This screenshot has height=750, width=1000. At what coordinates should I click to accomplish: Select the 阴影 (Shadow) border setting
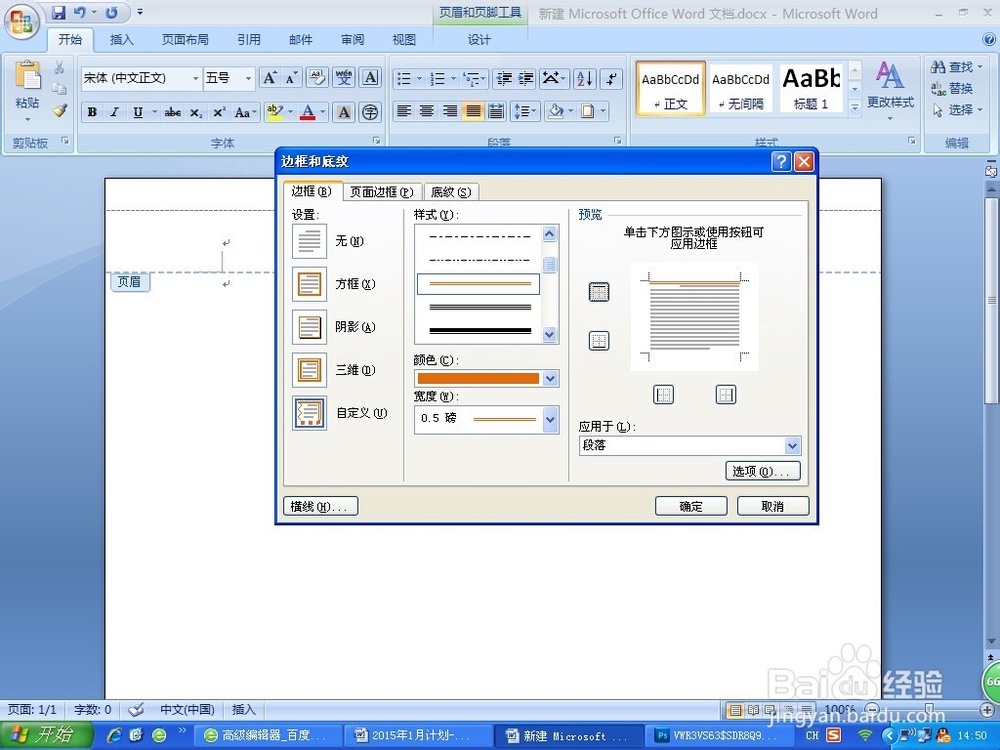[309, 327]
